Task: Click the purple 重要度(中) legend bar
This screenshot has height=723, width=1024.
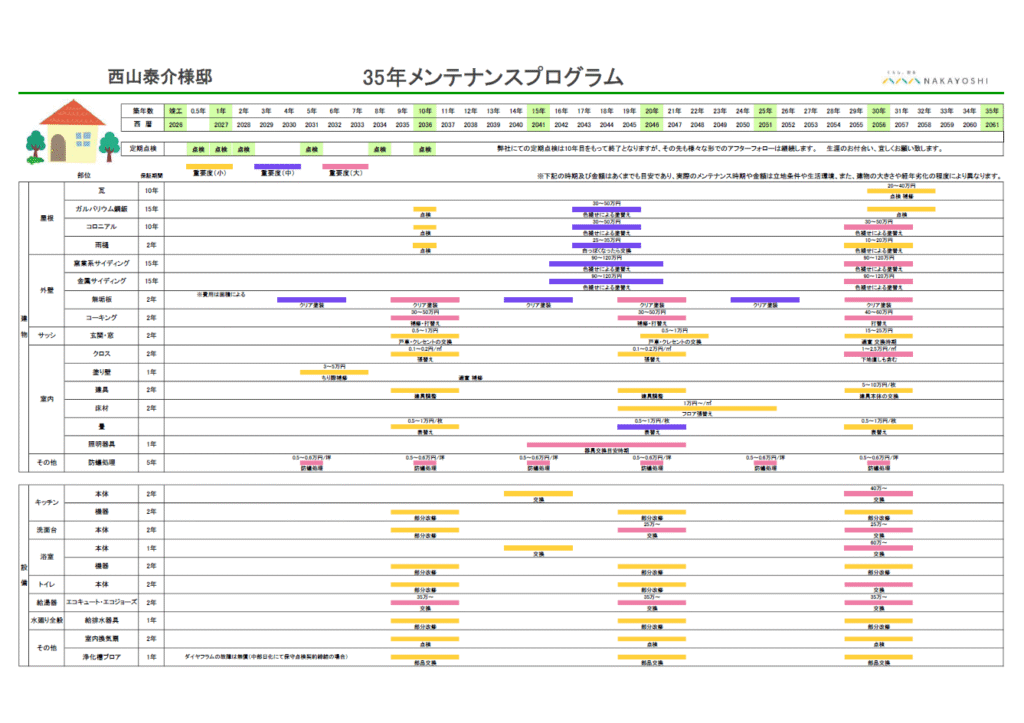Action: [x=276, y=166]
